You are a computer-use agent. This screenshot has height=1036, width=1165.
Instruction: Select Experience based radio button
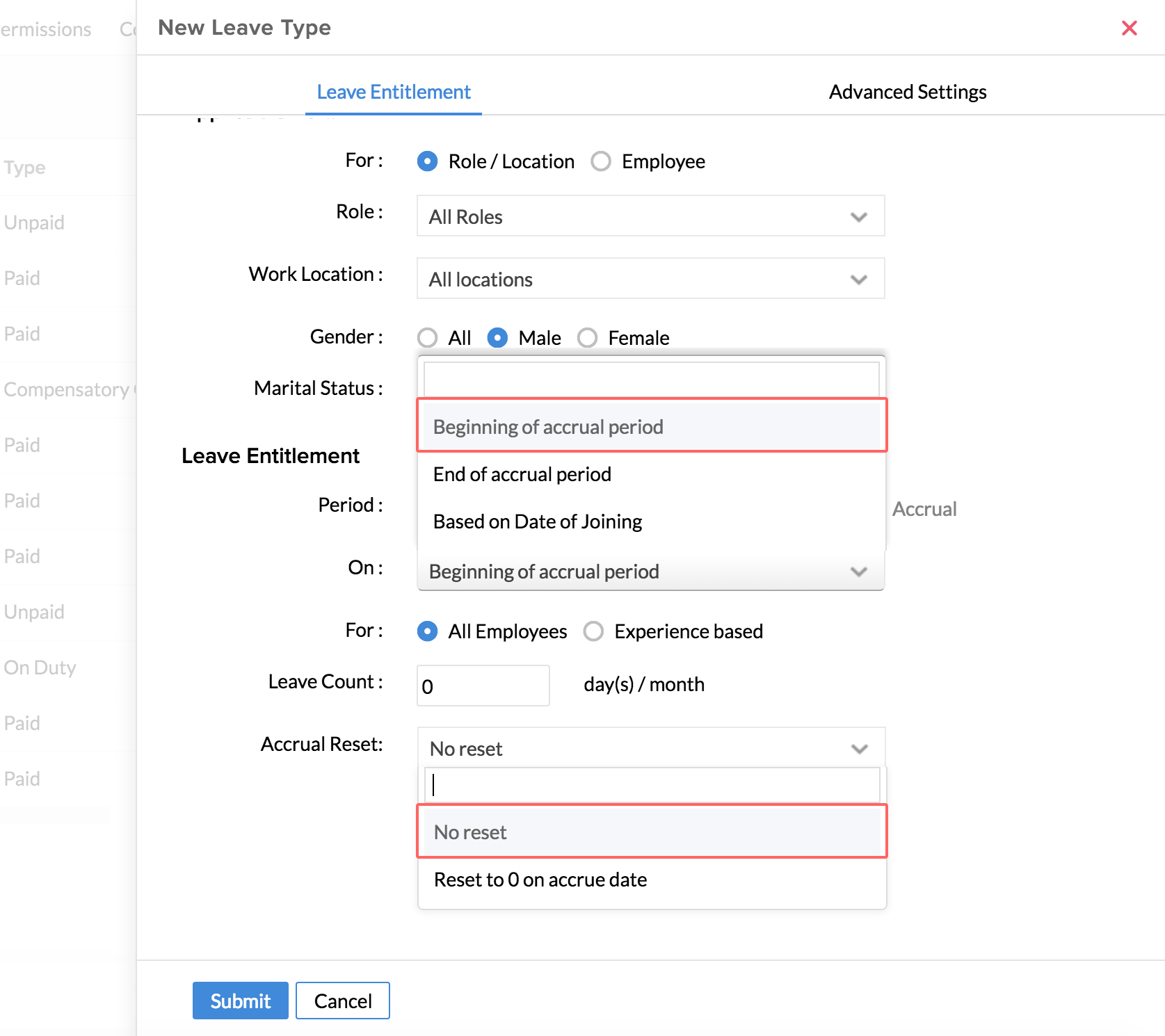pyautogui.click(x=593, y=631)
